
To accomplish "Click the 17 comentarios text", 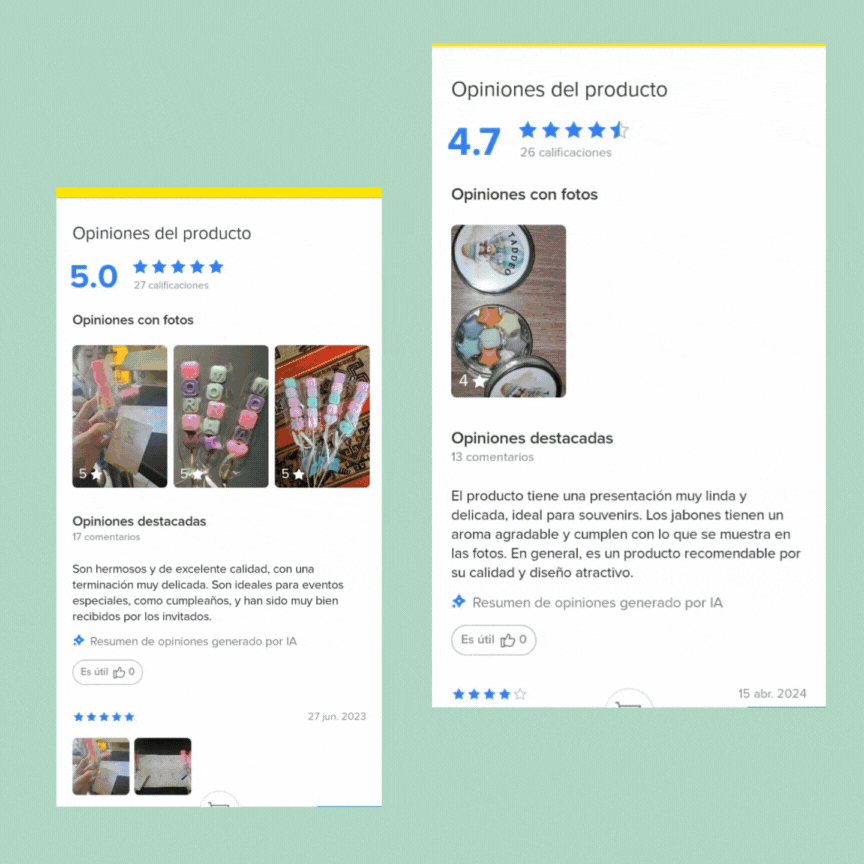I will click(106, 537).
